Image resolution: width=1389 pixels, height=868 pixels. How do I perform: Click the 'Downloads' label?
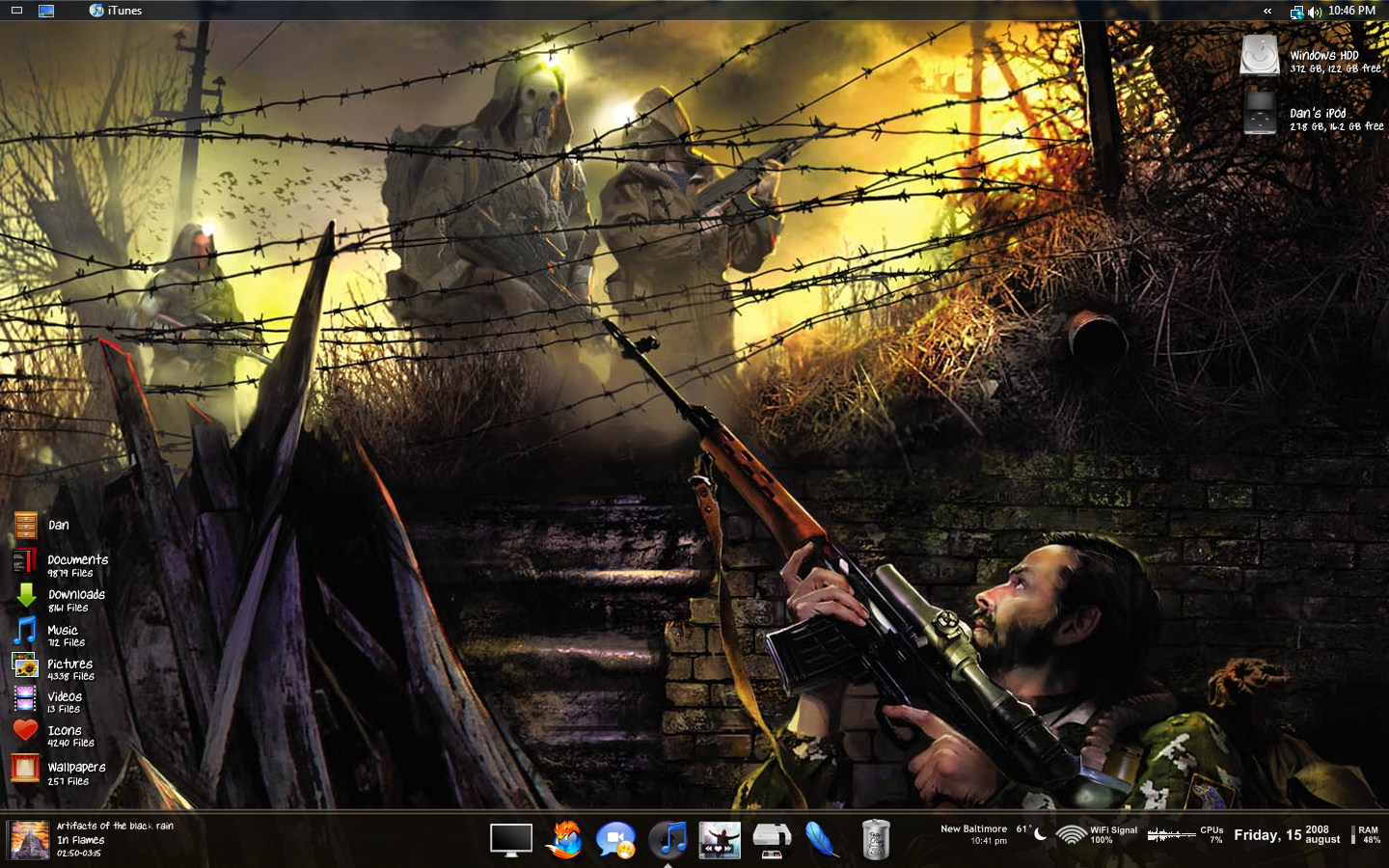coord(76,594)
